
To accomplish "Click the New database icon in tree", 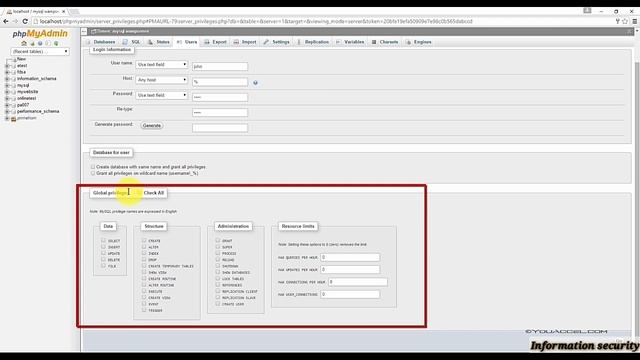I will click(14, 60).
